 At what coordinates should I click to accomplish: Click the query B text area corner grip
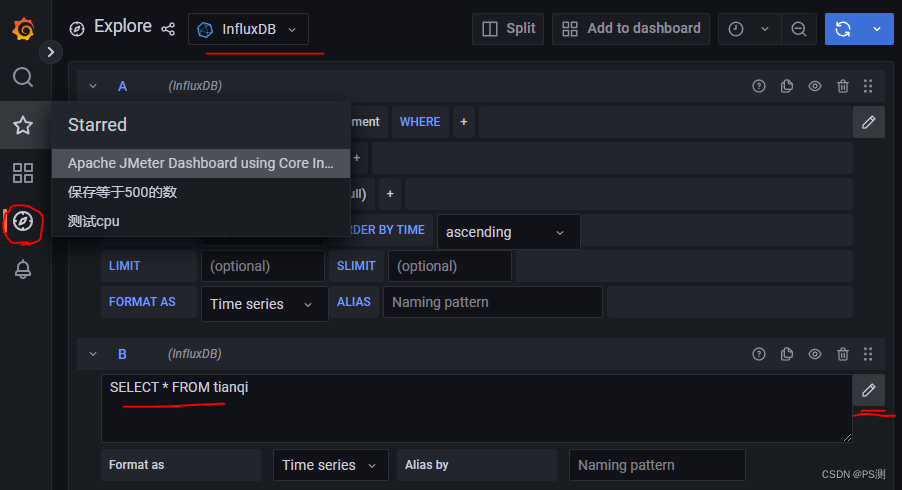pyautogui.click(x=847, y=437)
